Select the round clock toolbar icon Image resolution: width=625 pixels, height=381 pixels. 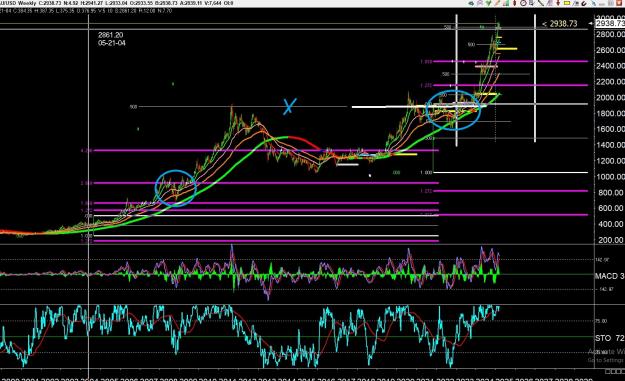click(523, 3)
